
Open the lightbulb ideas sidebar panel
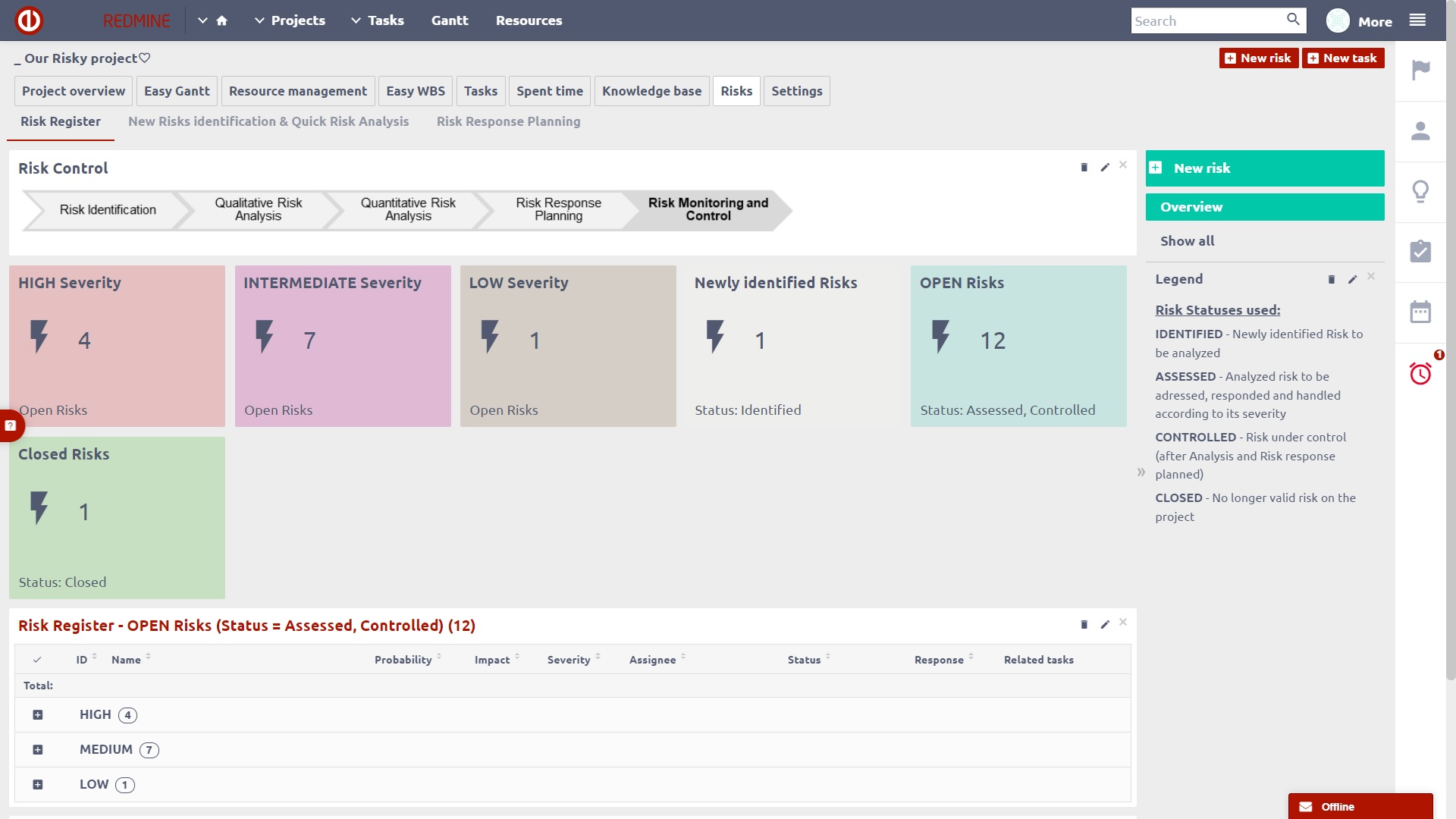click(x=1420, y=191)
